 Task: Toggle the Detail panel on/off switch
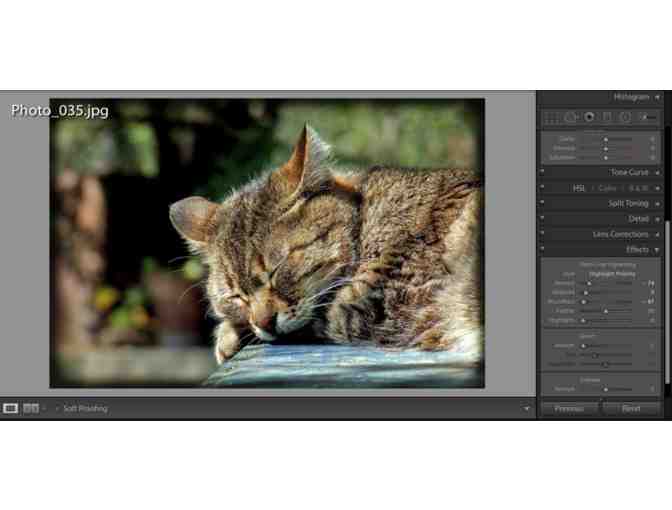pyautogui.click(x=542, y=218)
